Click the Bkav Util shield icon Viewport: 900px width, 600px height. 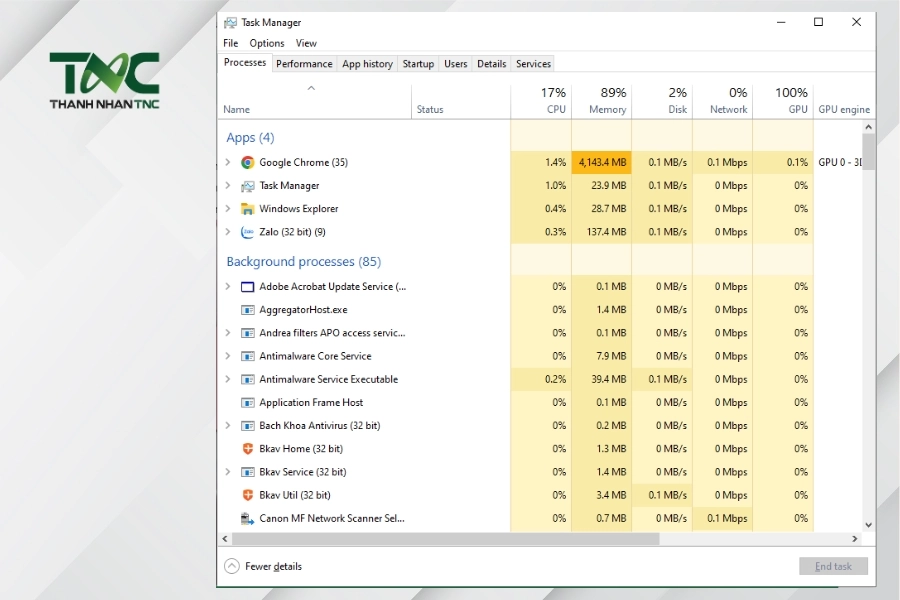[247, 495]
